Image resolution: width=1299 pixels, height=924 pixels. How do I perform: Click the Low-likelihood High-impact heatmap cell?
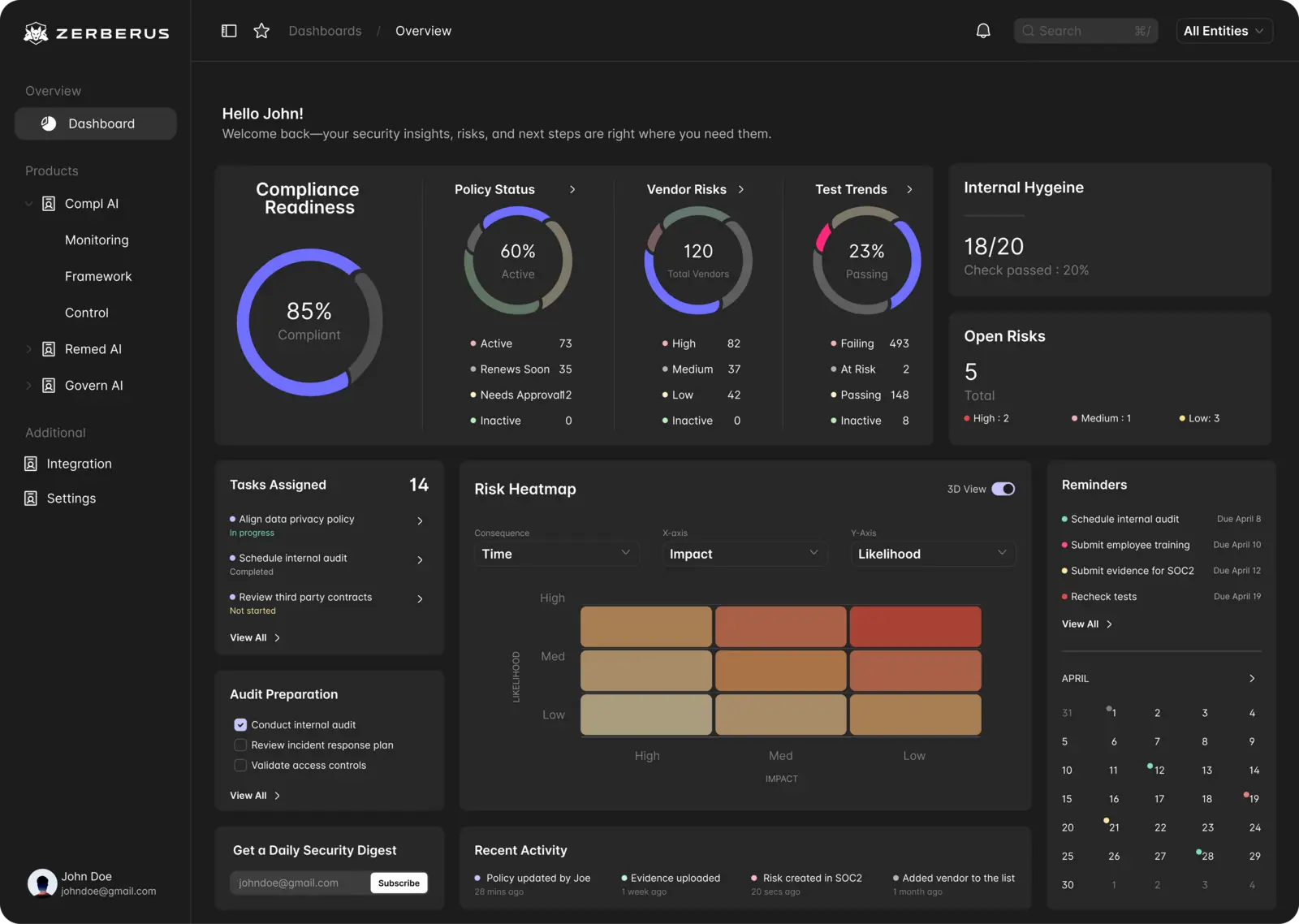click(x=646, y=714)
